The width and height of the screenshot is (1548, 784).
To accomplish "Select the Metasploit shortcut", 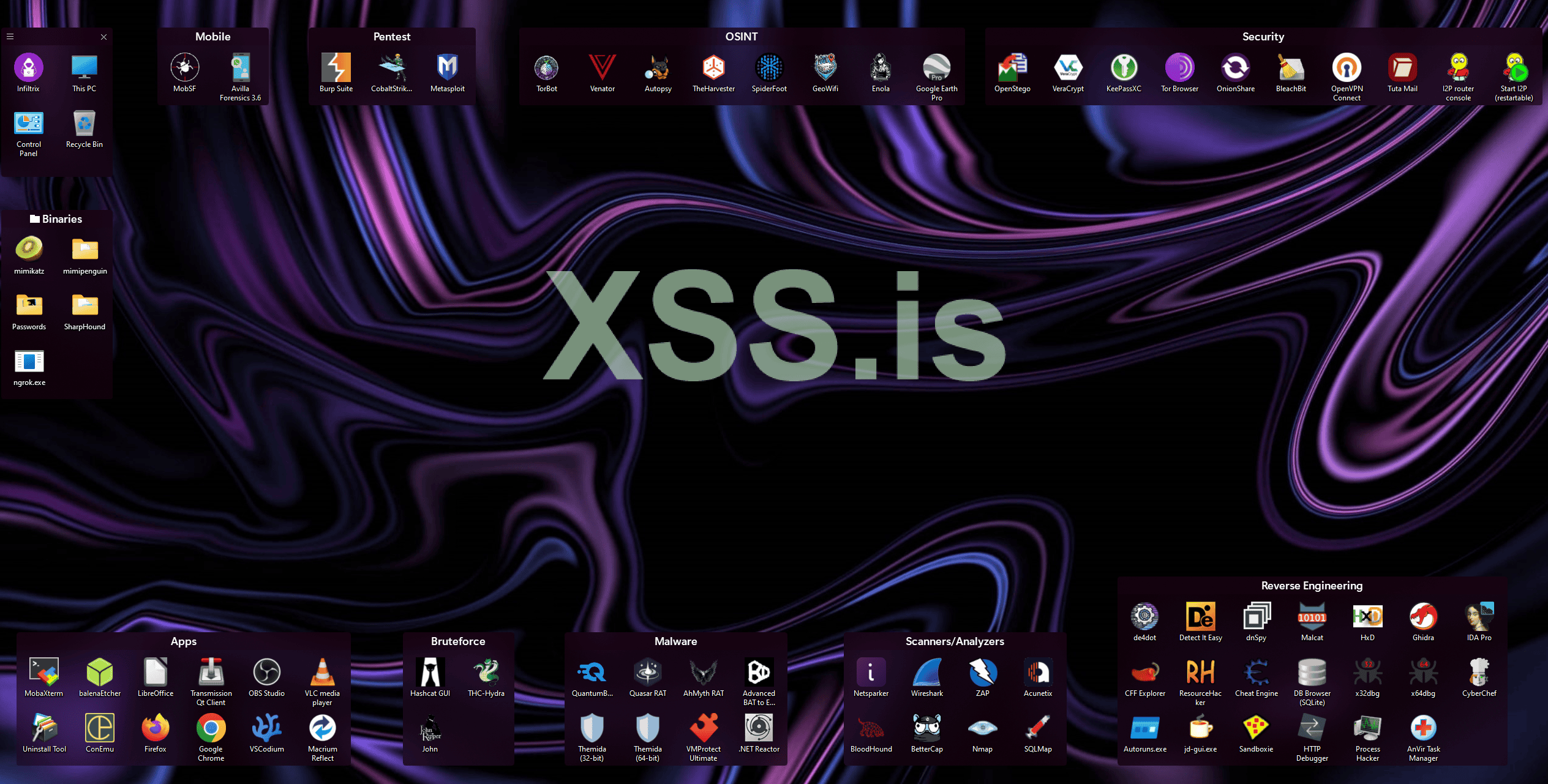I will coord(447,69).
